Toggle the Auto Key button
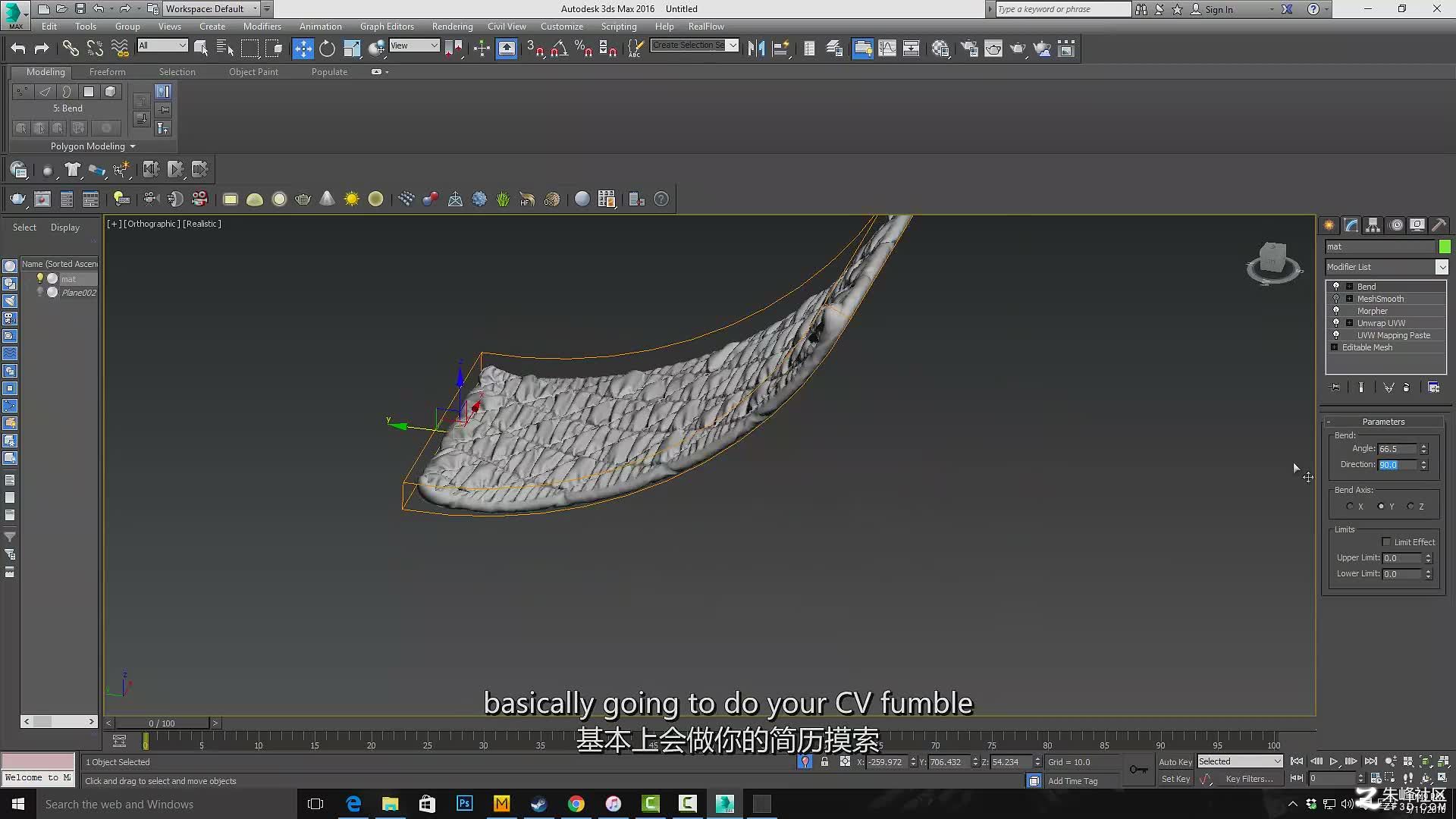 [x=1175, y=762]
